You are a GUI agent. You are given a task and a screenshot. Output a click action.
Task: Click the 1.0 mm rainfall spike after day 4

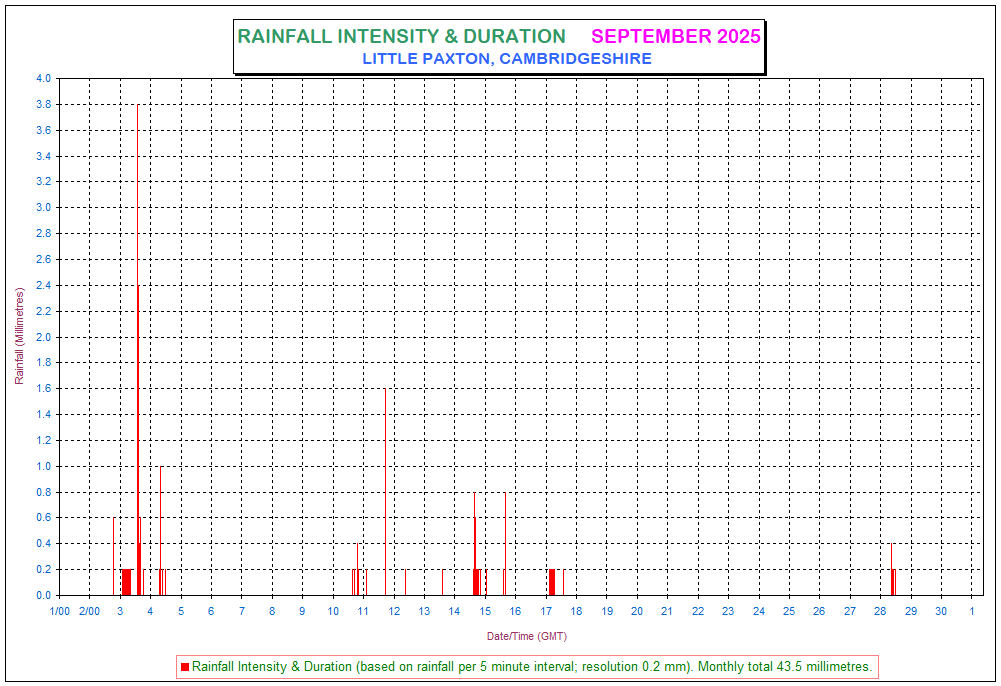point(160,530)
